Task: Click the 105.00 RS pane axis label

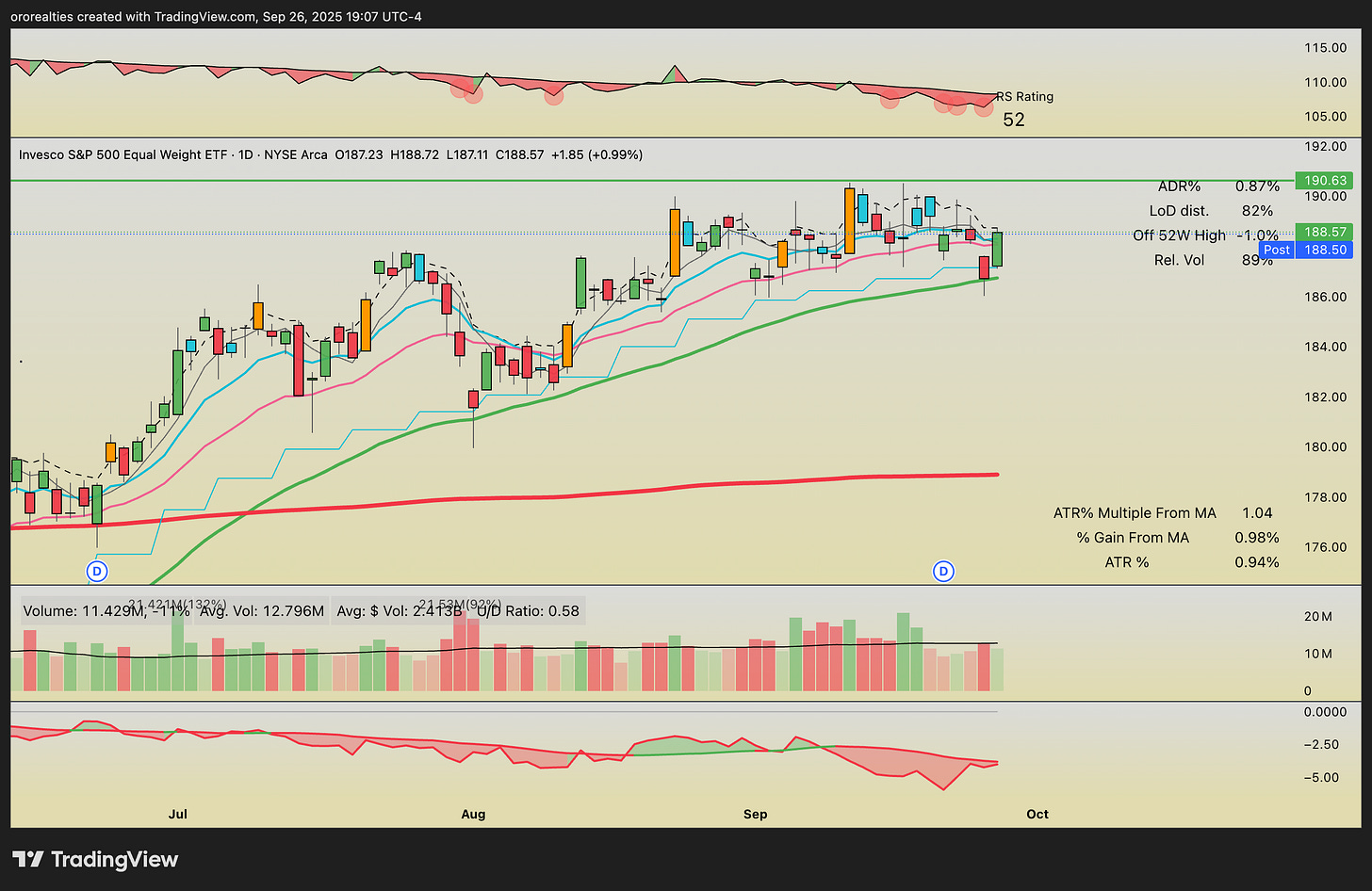Action: click(1325, 117)
